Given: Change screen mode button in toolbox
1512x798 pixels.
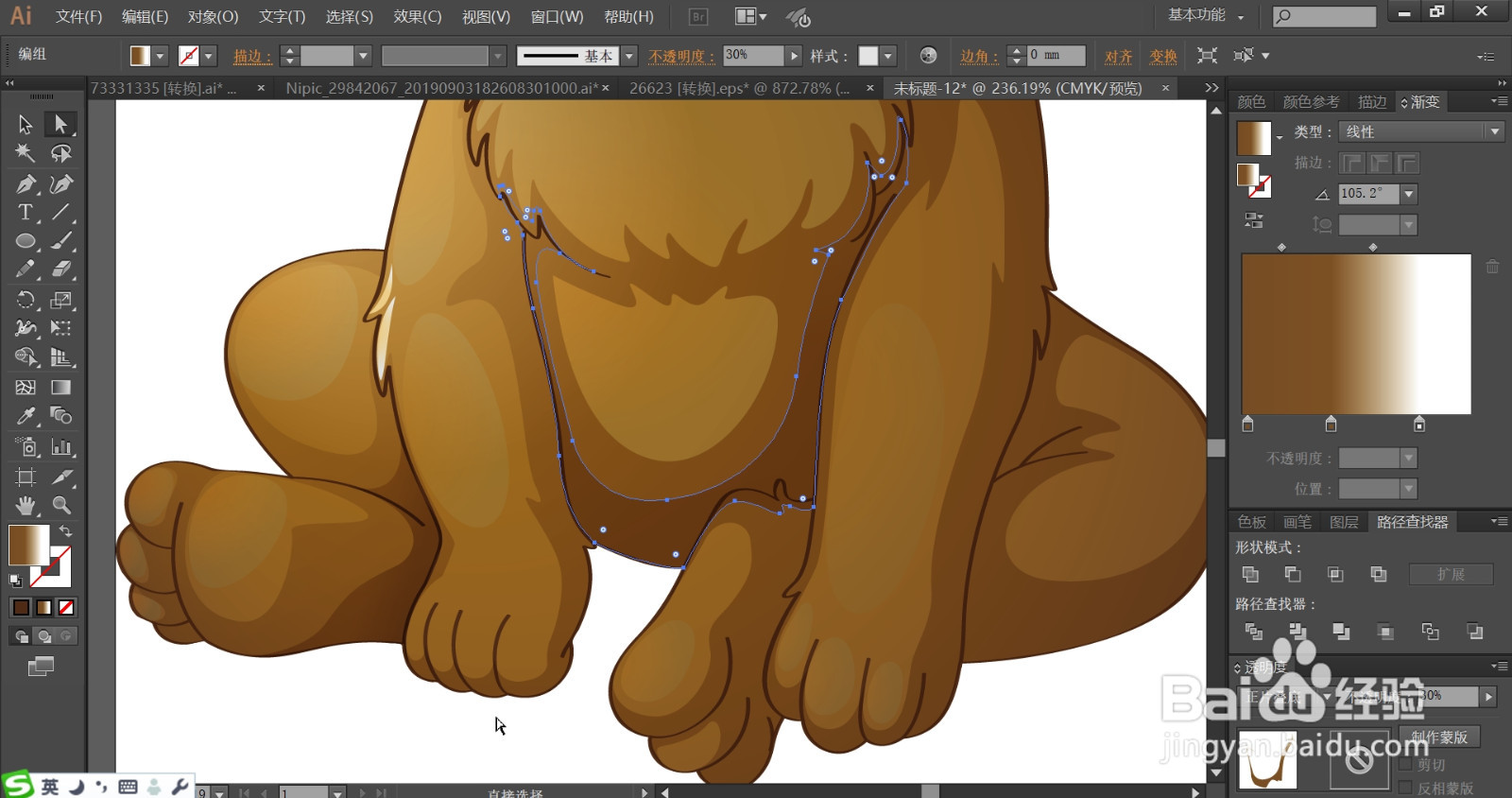Looking at the screenshot, I should coord(41,667).
